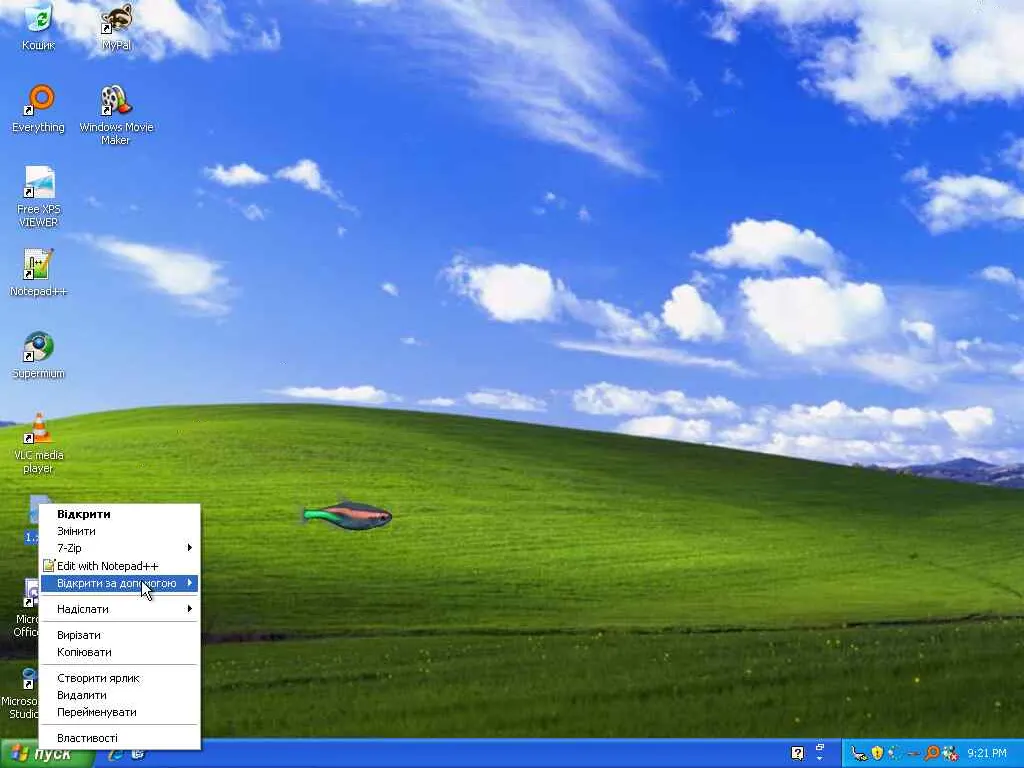Image resolution: width=1024 pixels, height=768 pixels.
Task: Open the orange Everything magnifier tray icon
Action: click(932, 753)
